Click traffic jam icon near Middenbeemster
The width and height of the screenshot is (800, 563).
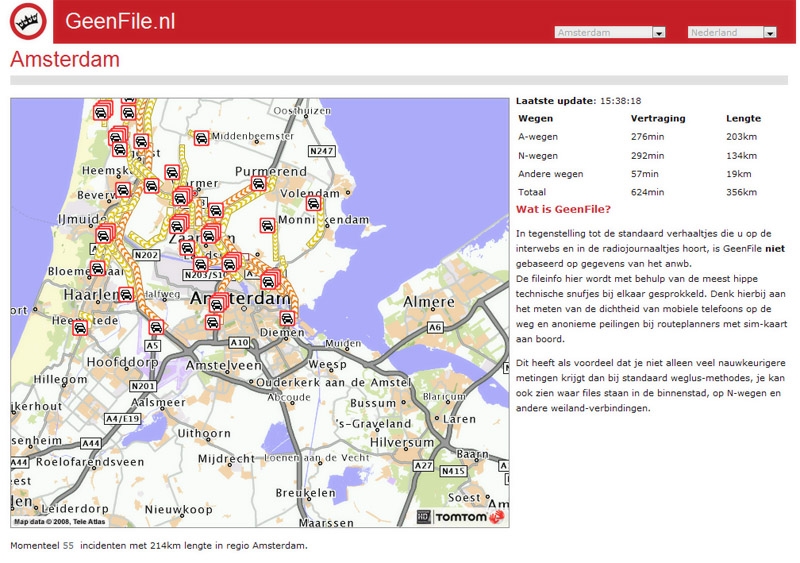(x=201, y=139)
